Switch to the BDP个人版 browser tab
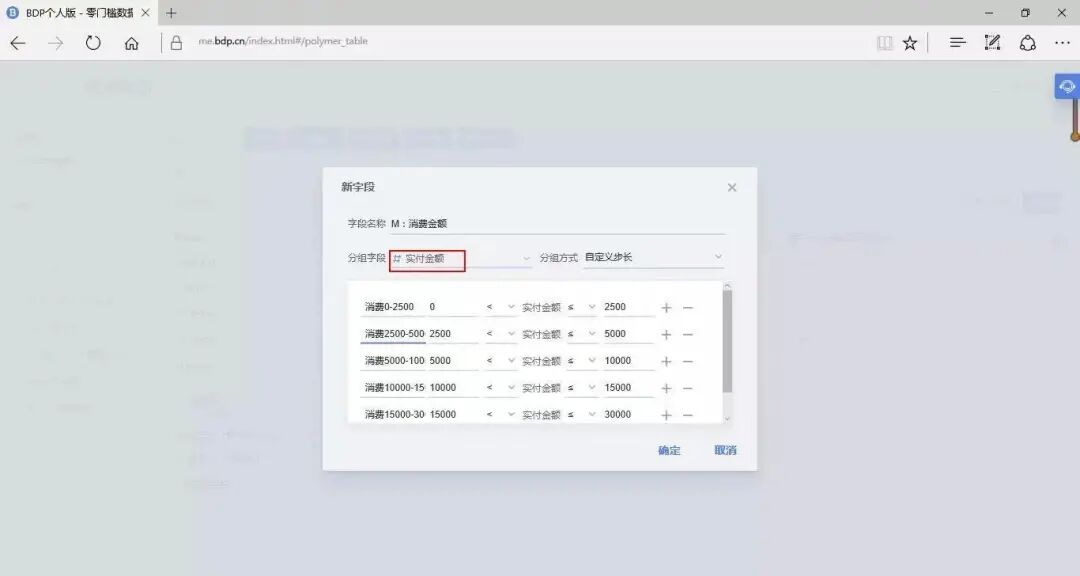This screenshot has height=576, width=1080. tap(75, 13)
